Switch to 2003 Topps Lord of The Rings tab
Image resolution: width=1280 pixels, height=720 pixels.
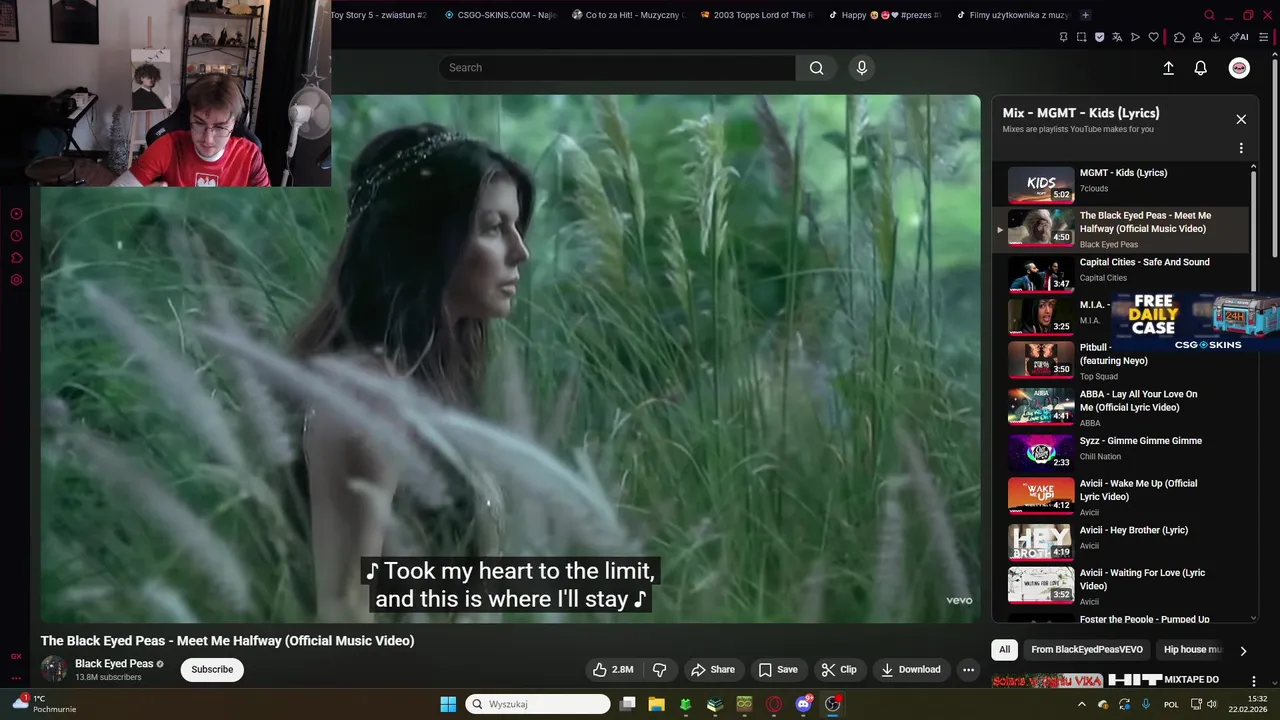click(757, 15)
